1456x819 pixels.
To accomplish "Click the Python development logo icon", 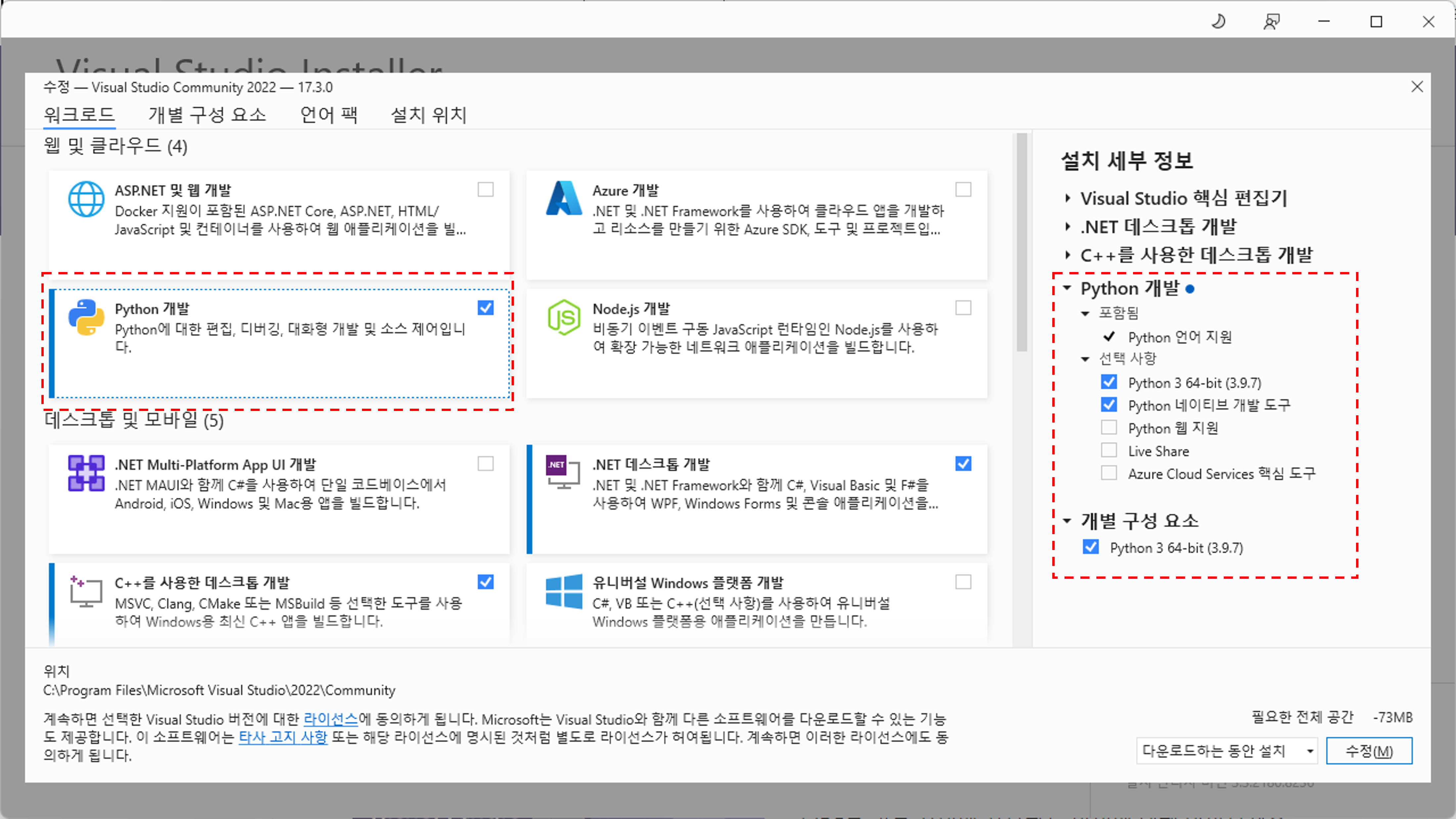I will [86, 317].
